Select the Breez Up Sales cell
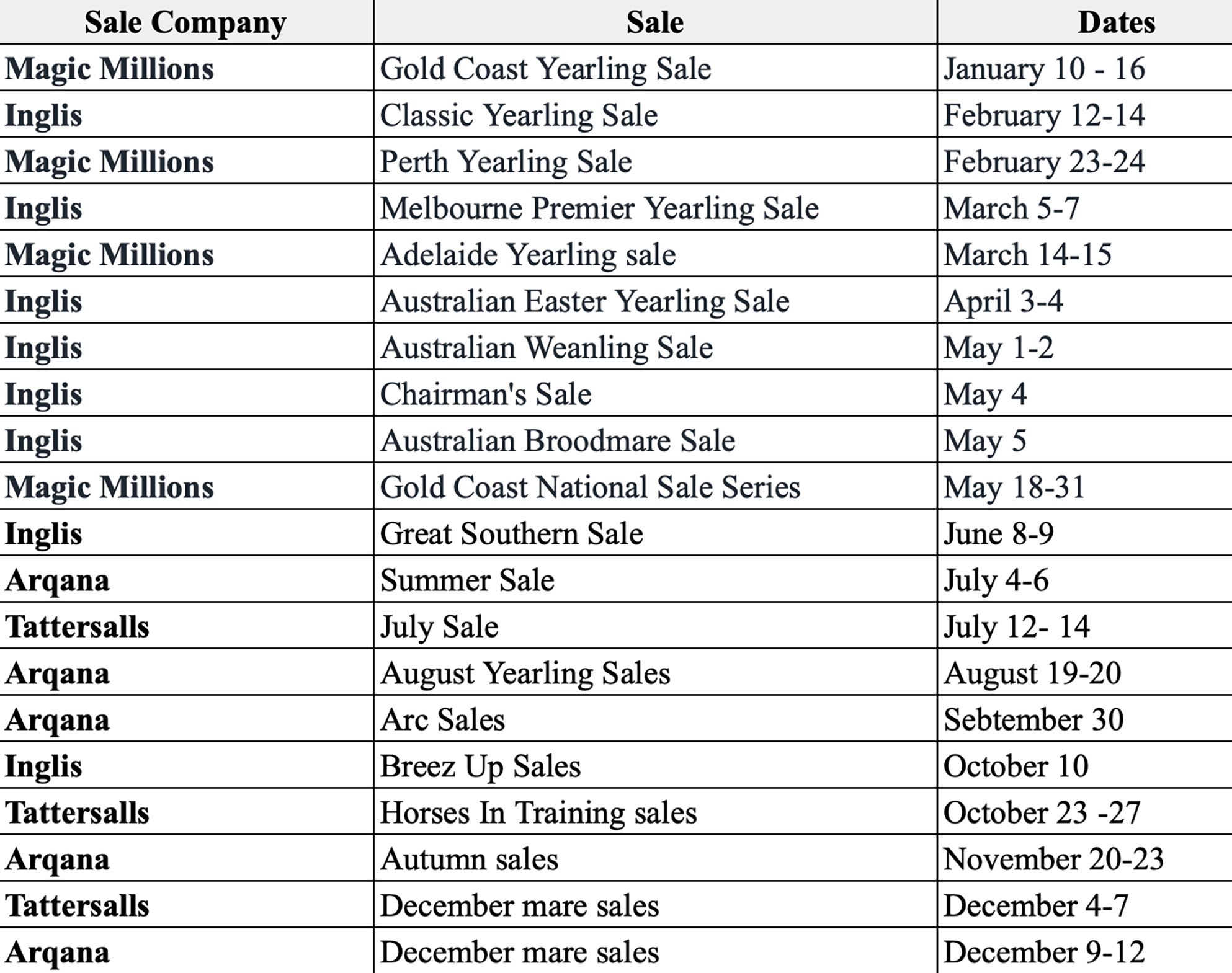This screenshot has height=973, width=1232. click(655, 765)
